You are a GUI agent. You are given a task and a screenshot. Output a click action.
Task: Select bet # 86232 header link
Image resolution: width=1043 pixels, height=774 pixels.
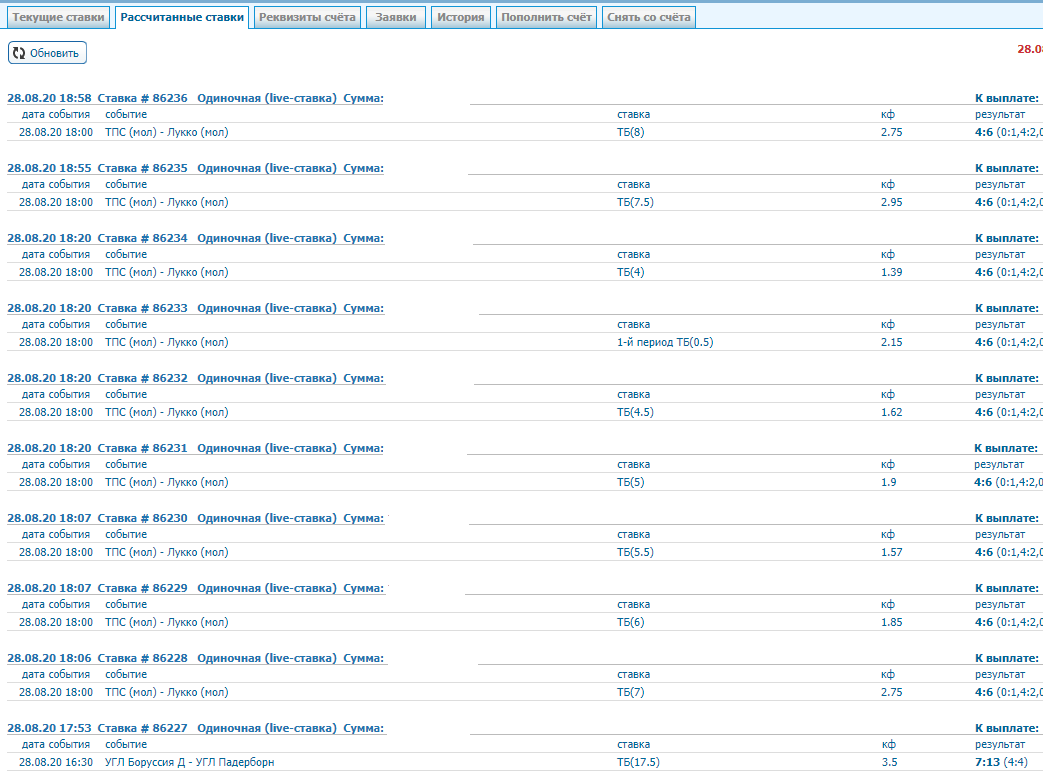tap(195, 378)
